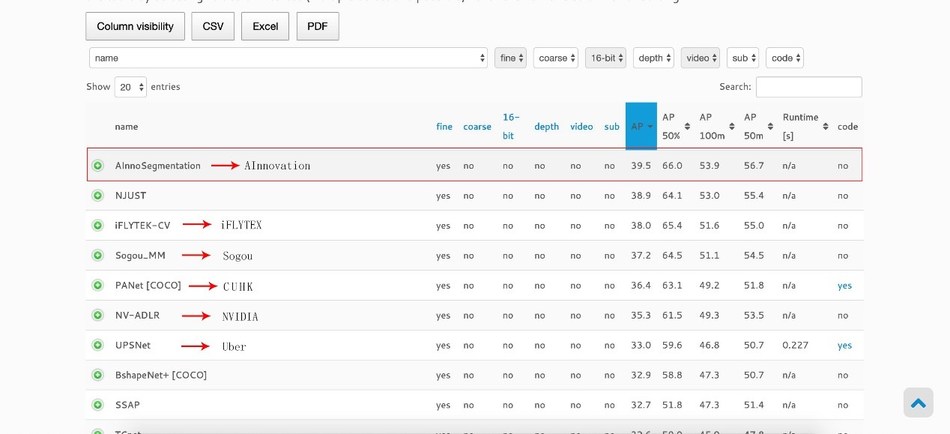This screenshot has height=434, width=950.
Task: Open the name filter dropdown
Action: pos(288,58)
